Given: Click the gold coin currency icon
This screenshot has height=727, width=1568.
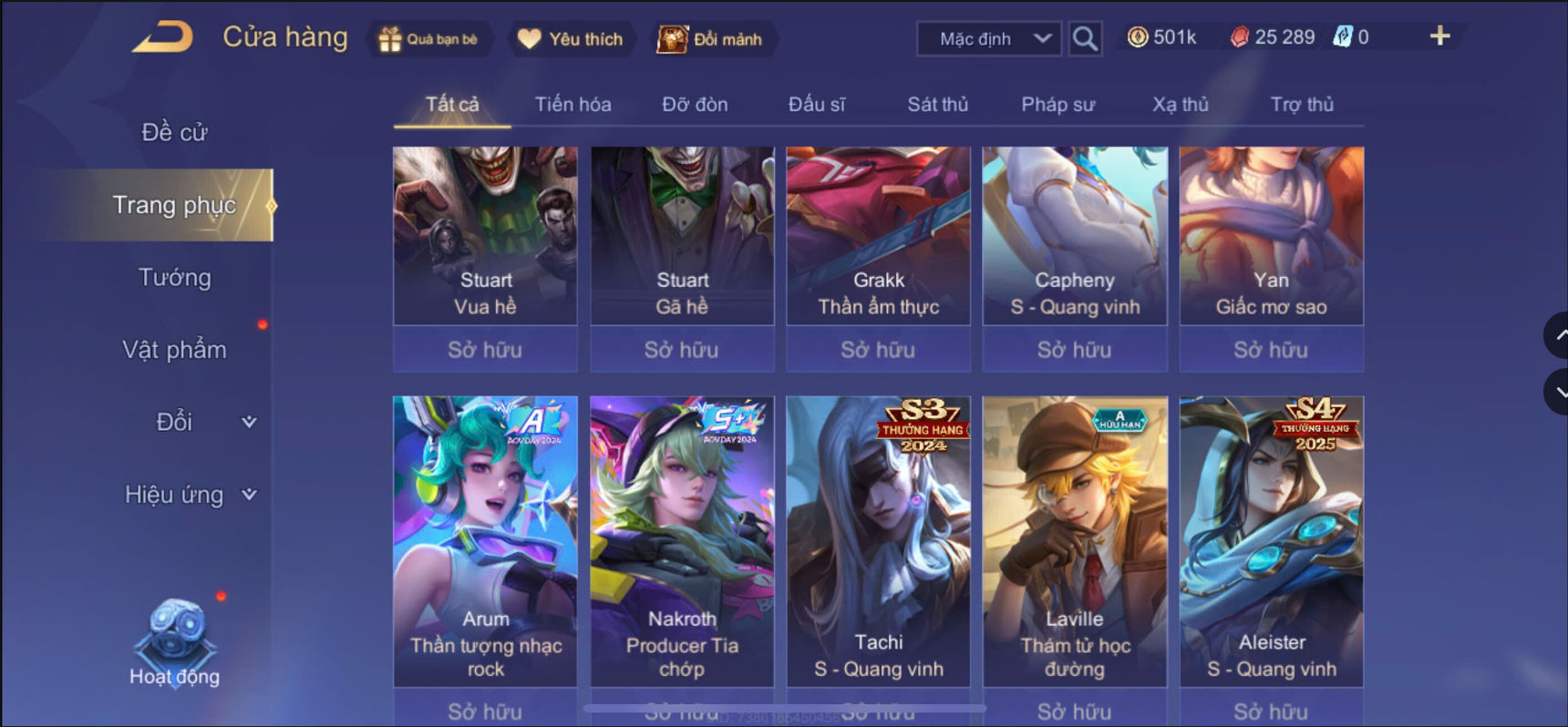Looking at the screenshot, I should point(1138,36).
